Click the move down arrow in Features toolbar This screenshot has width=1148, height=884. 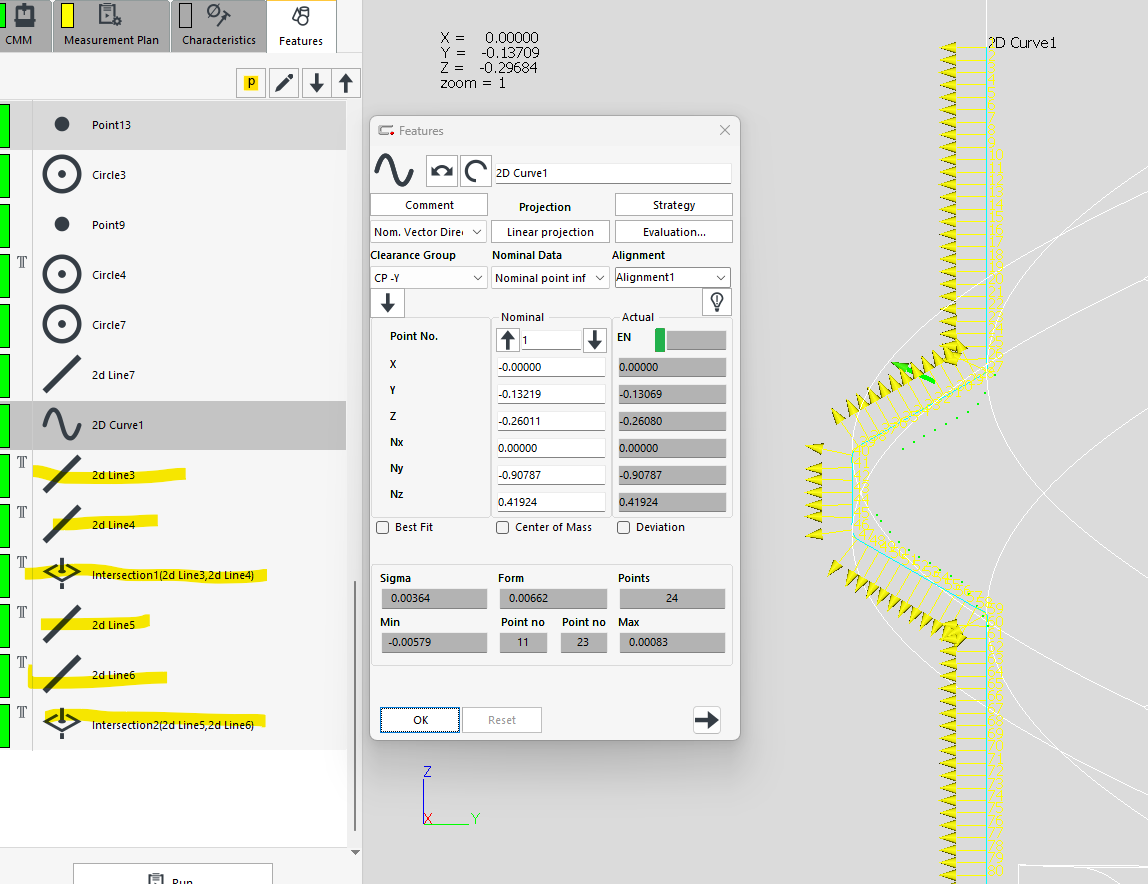(x=316, y=83)
